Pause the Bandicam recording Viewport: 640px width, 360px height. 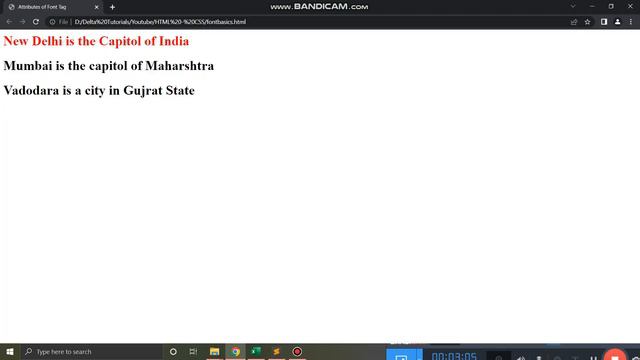pos(593,358)
